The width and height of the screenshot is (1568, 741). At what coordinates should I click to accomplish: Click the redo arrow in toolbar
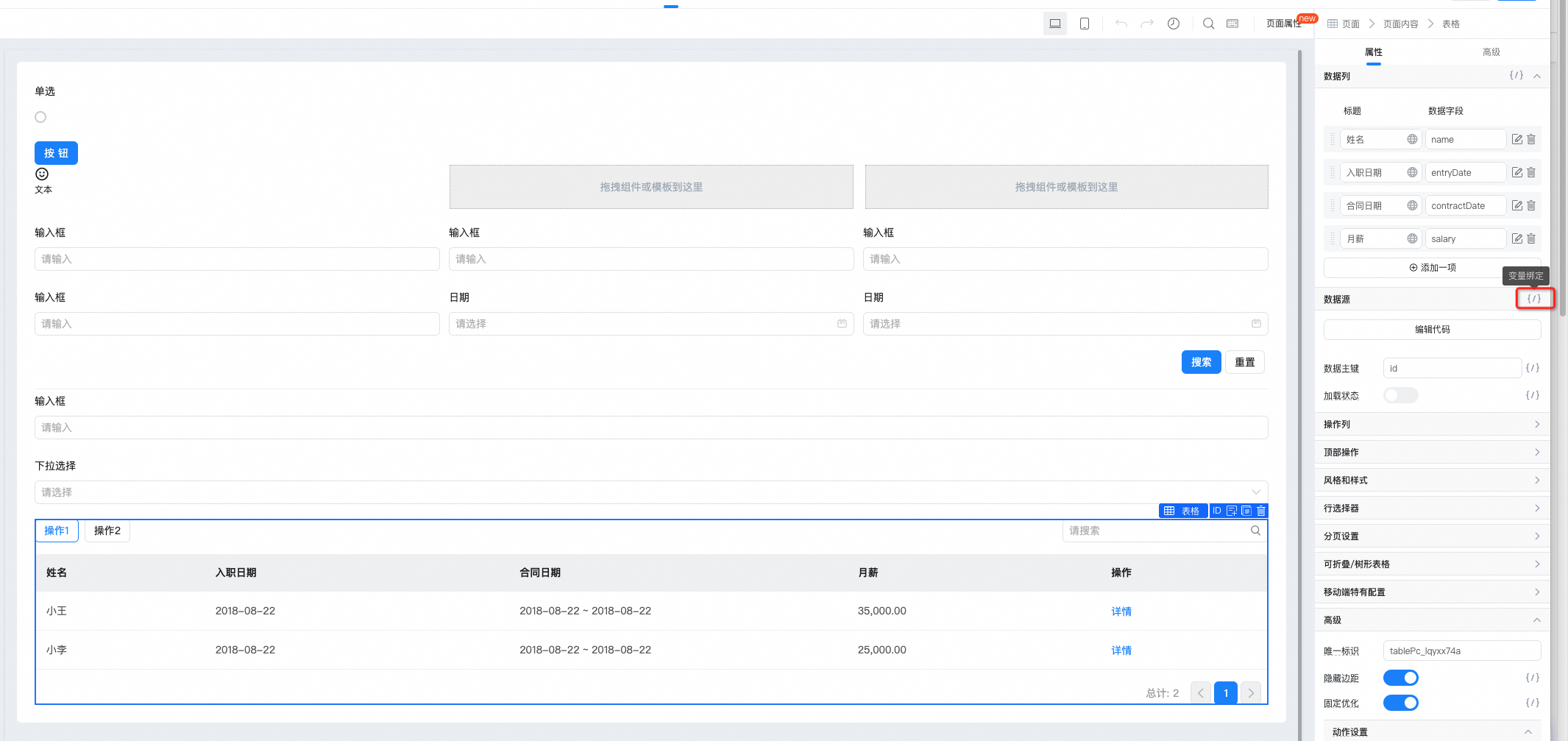[x=1147, y=24]
